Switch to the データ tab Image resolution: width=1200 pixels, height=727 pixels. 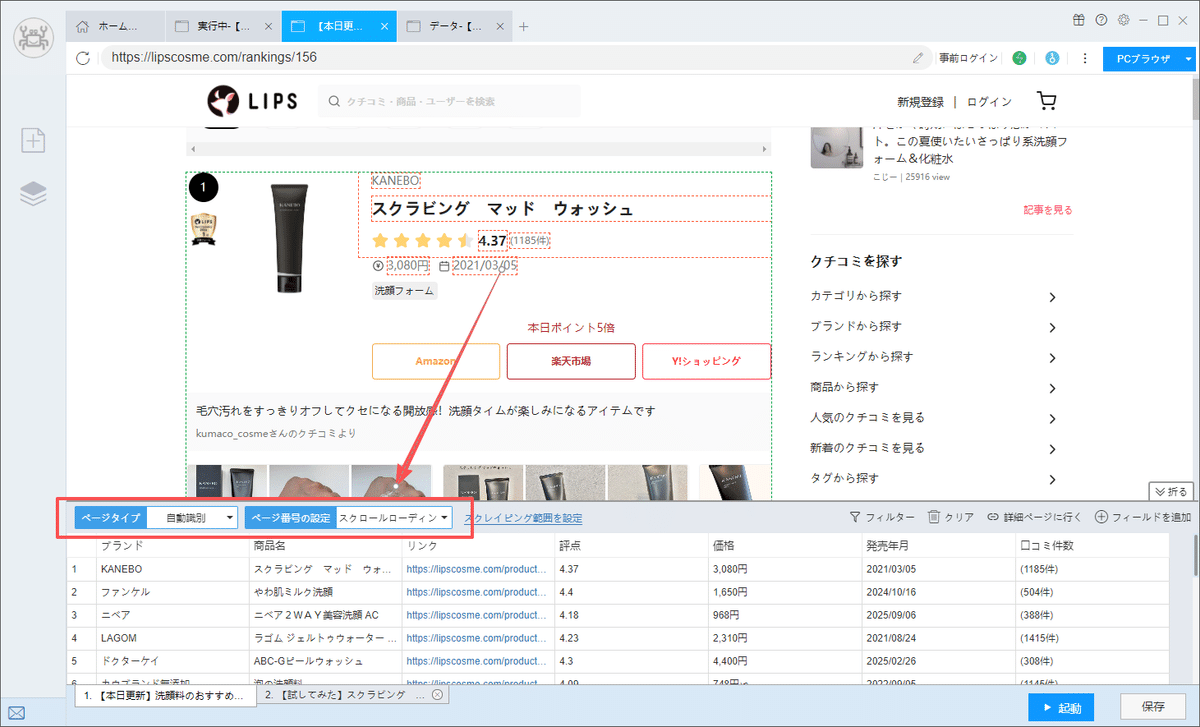pos(453,26)
